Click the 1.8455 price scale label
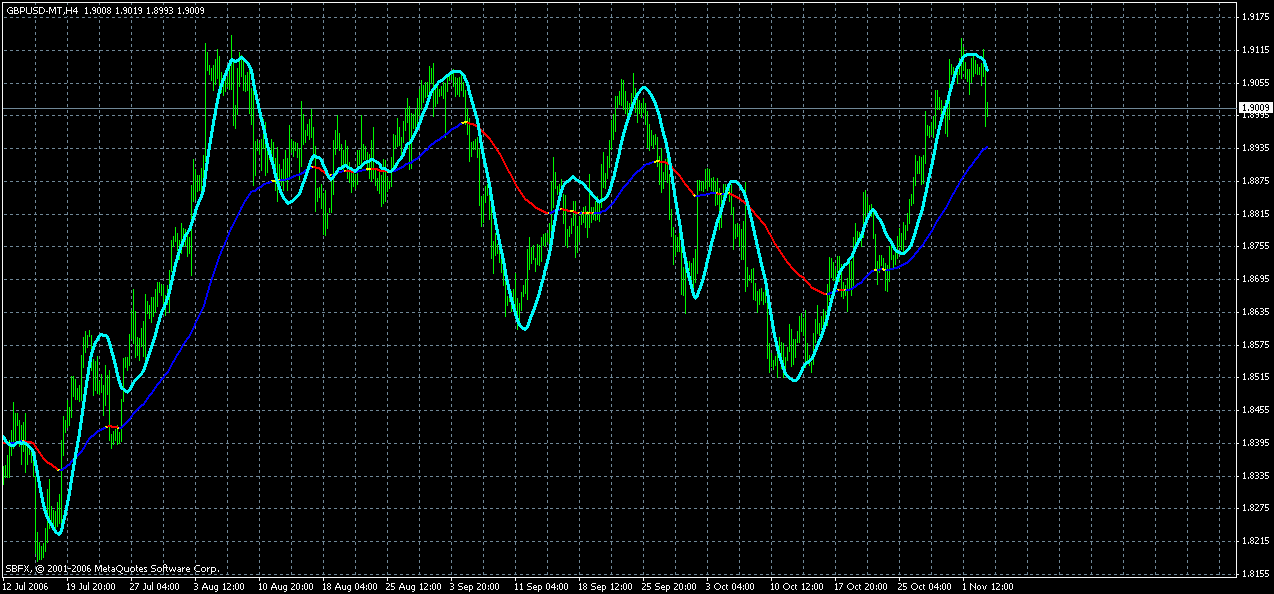This screenshot has height=594, width=1274. click(x=1255, y=410)
